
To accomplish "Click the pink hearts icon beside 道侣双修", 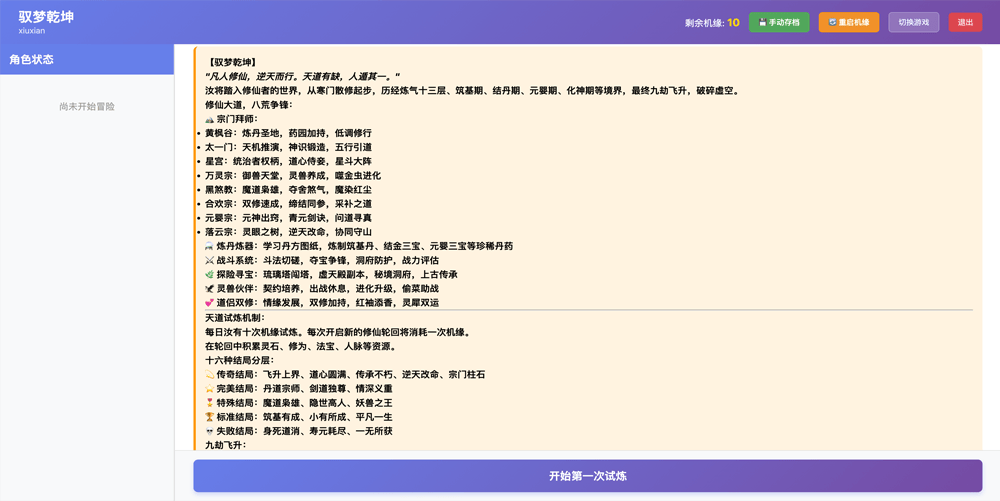I will coord(210,303).
